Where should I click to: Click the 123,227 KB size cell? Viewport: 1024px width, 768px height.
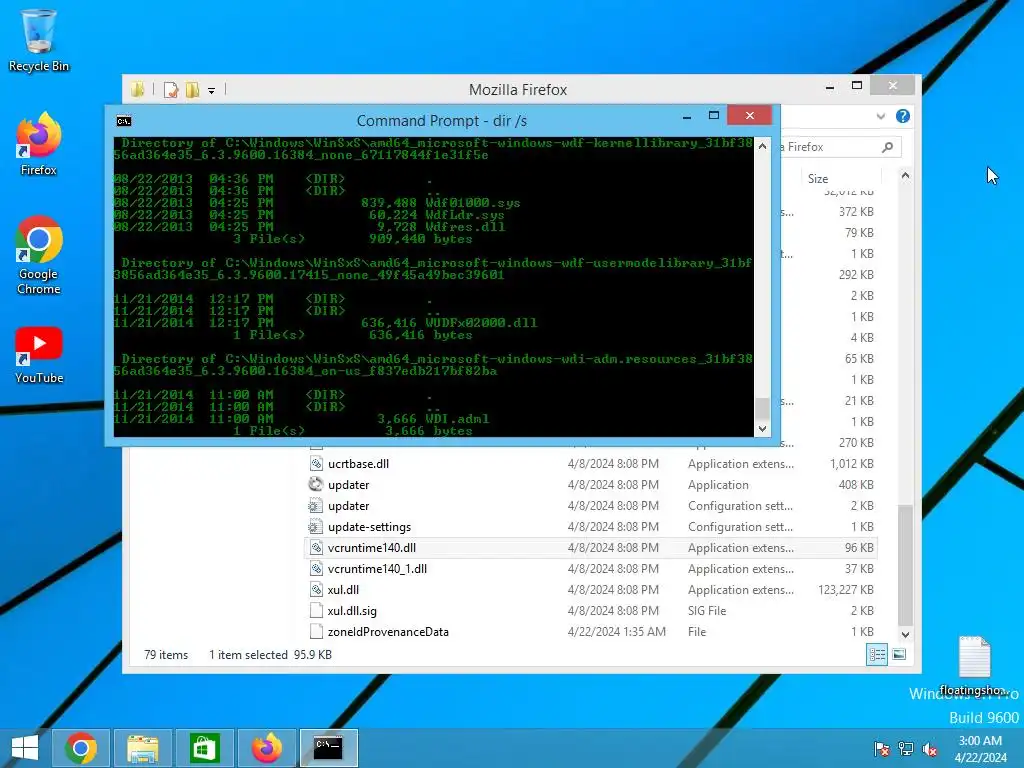click(x=846, y=590)
